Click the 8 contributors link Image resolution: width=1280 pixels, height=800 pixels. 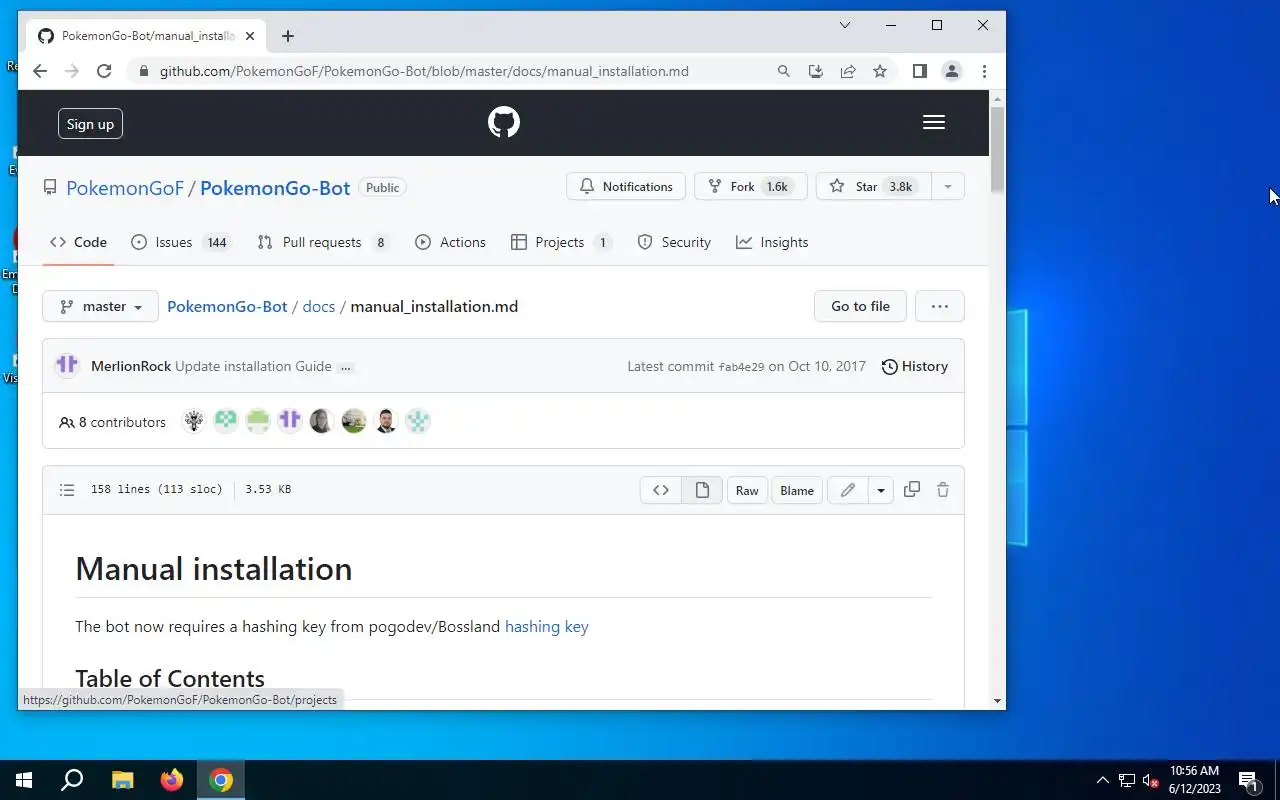point(112,422)
